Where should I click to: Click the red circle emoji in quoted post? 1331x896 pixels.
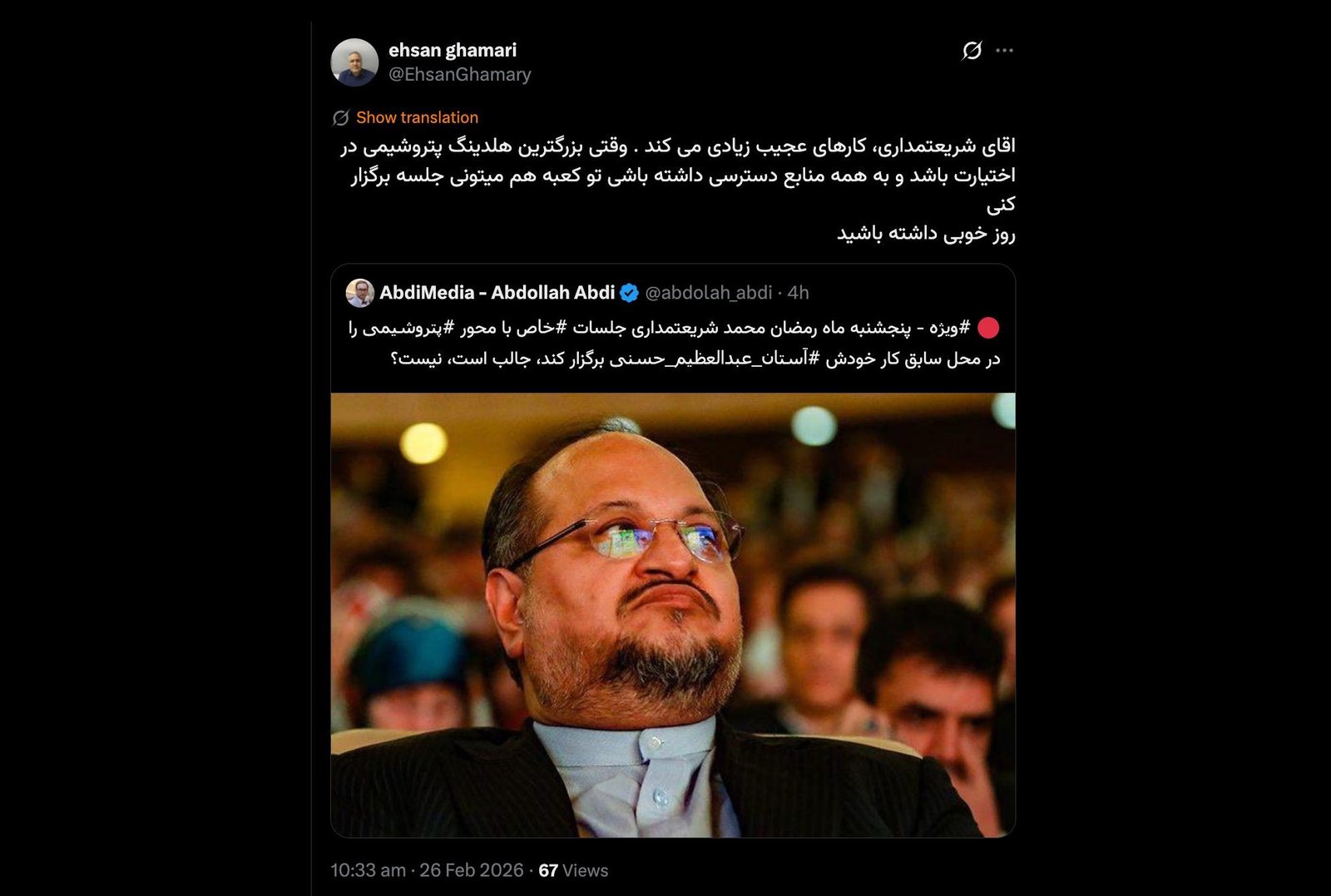(x=988, y=329)
